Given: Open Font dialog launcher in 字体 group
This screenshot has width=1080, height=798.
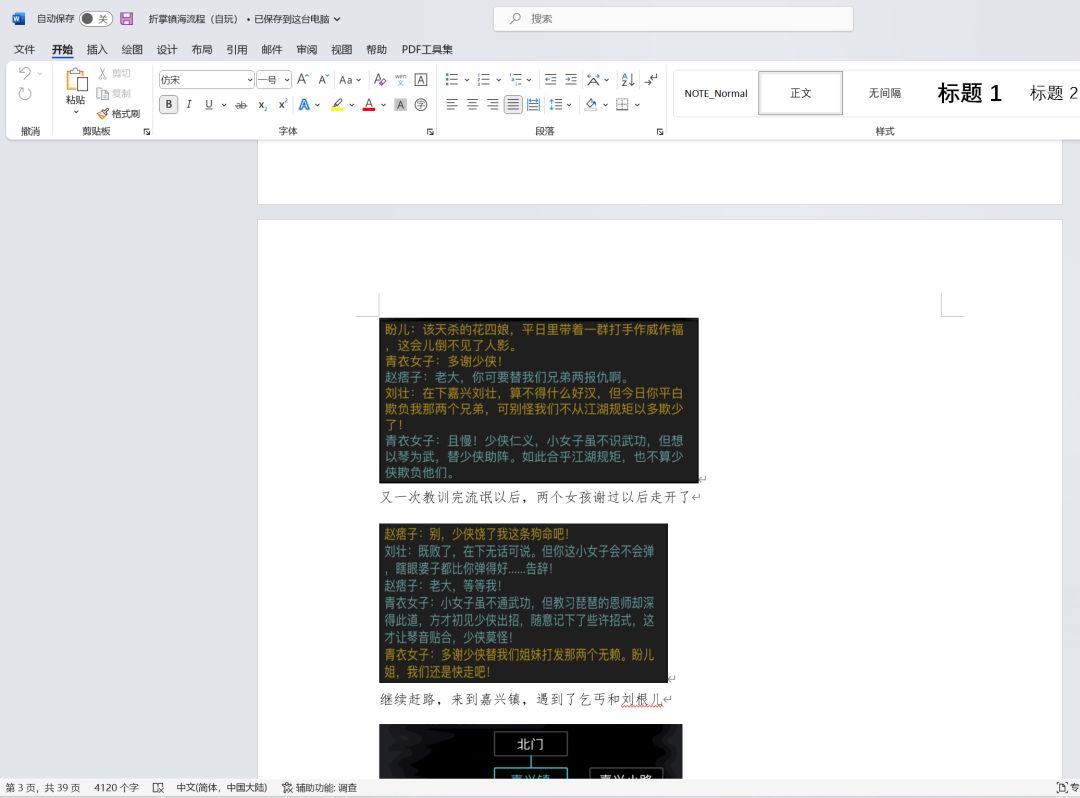Looking at the screenshot, I should point(430,132).
